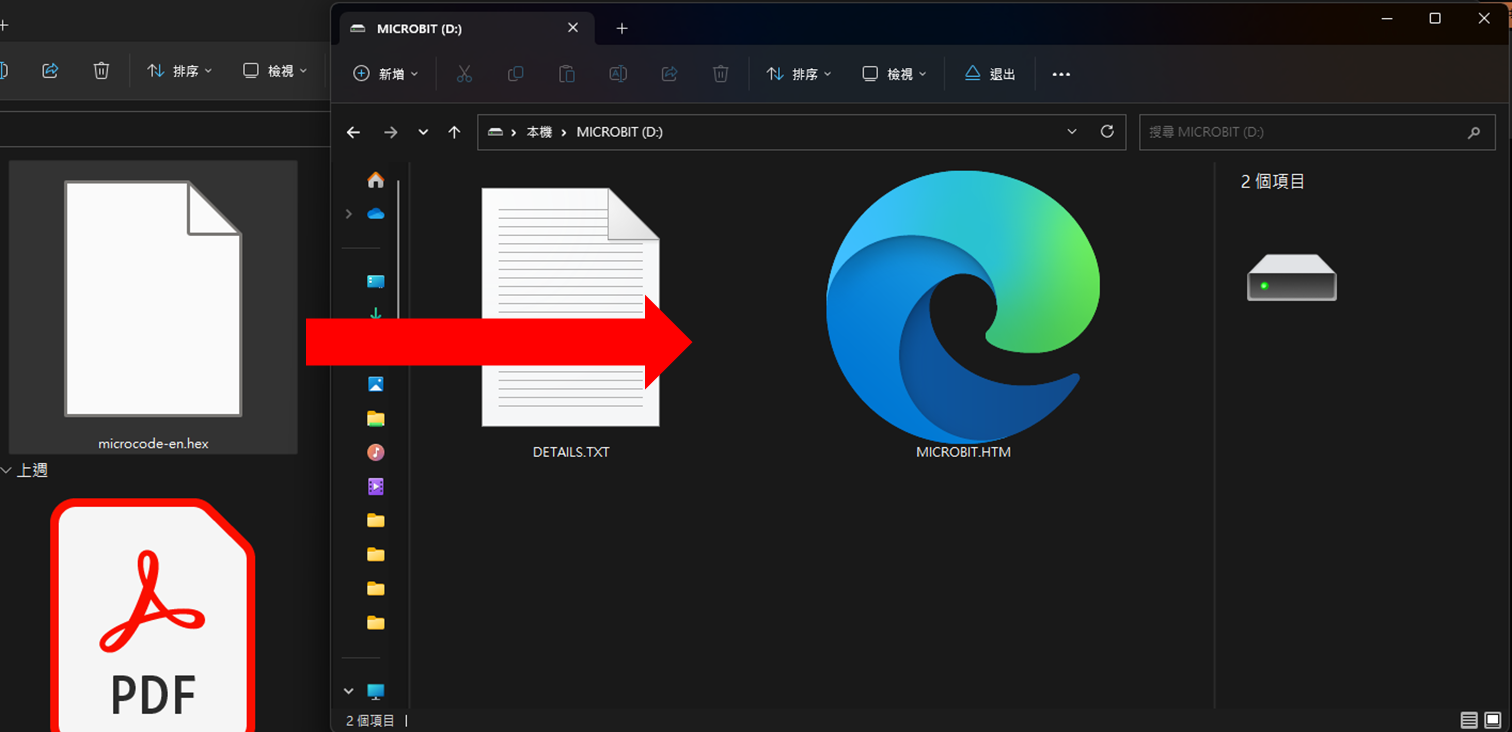Switch to large thumbnails view in status bar
Screen dimensions: 1512x732
[x=1493, y=720]
